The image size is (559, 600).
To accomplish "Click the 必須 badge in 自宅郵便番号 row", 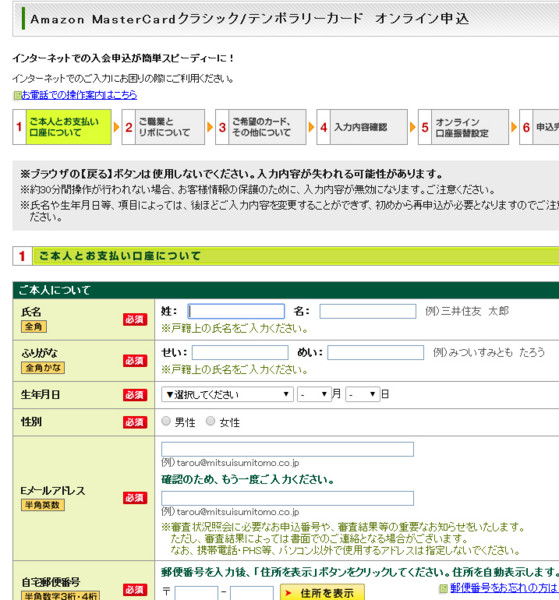I will (x=135, y=590).
